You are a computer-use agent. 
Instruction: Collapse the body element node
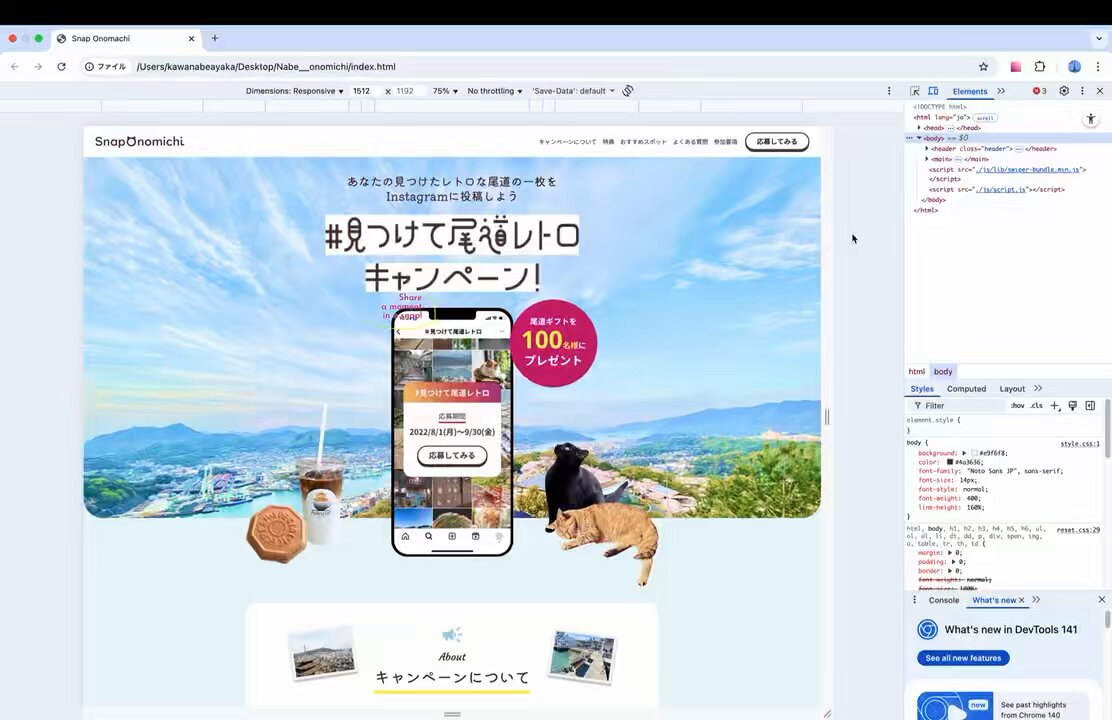(x=919, y=138)
